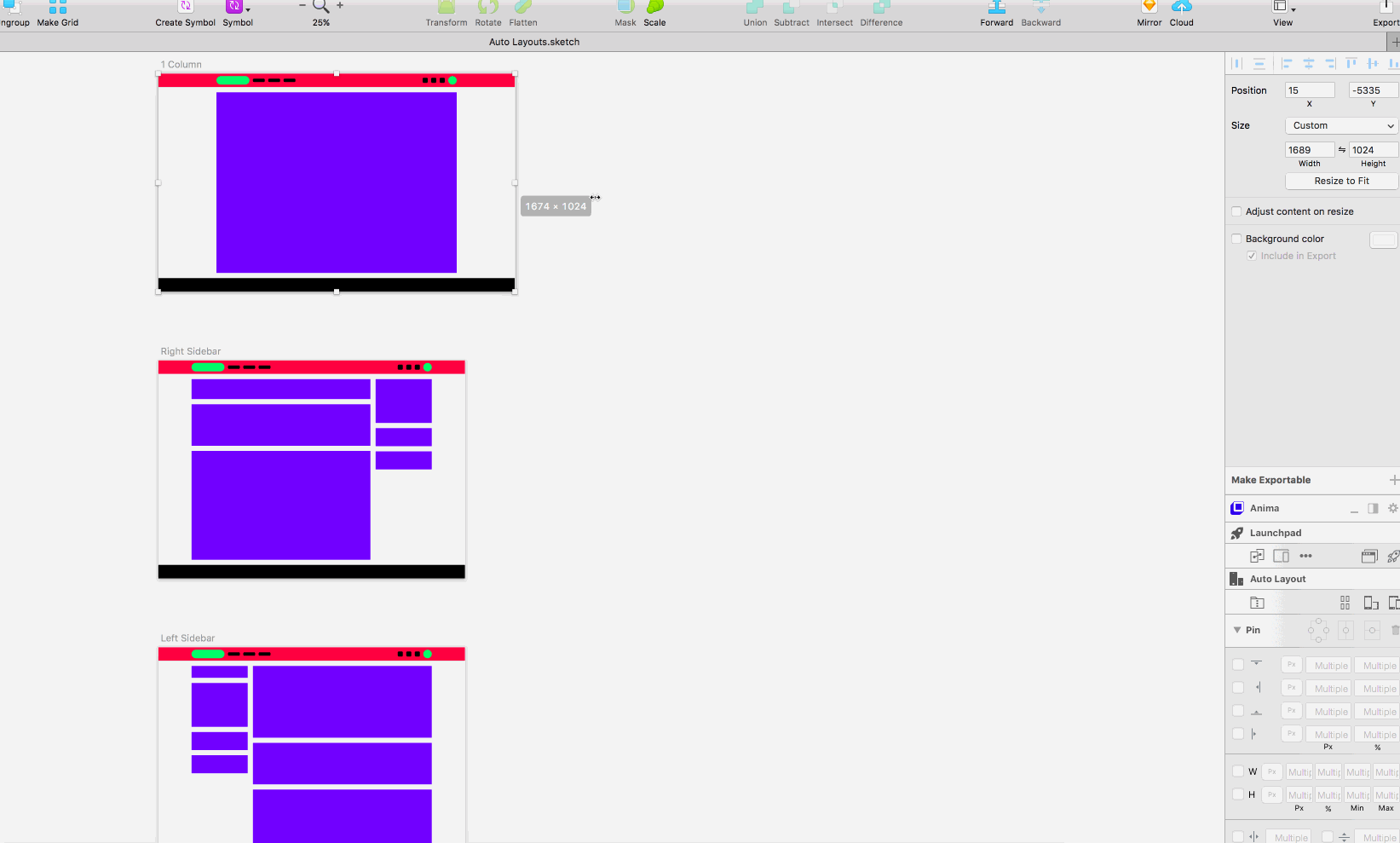Enable the H height constraint checkbox
Viewport: 1400px width, 843px height.
(1238, 794)
